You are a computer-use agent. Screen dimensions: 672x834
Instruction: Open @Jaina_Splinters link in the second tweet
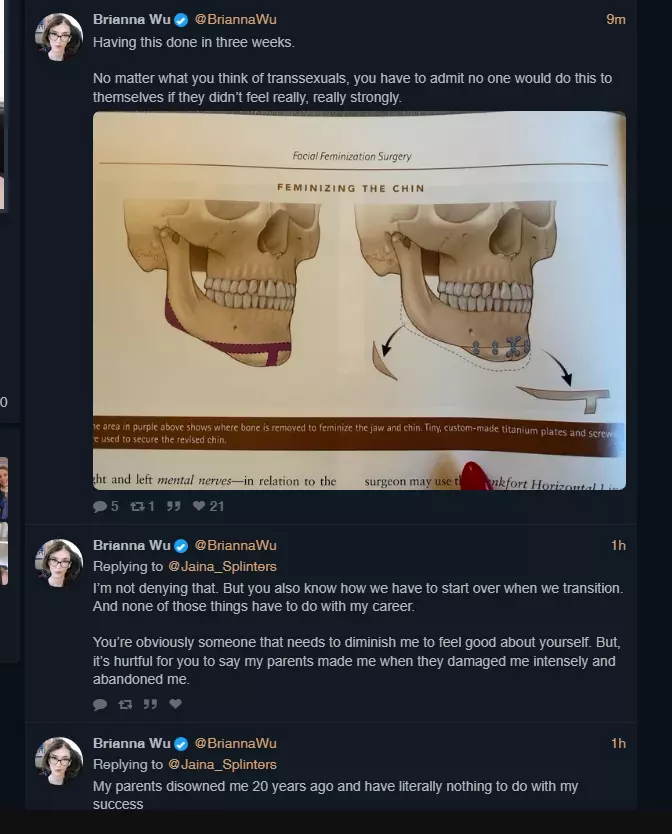click(x=222, y=566)
